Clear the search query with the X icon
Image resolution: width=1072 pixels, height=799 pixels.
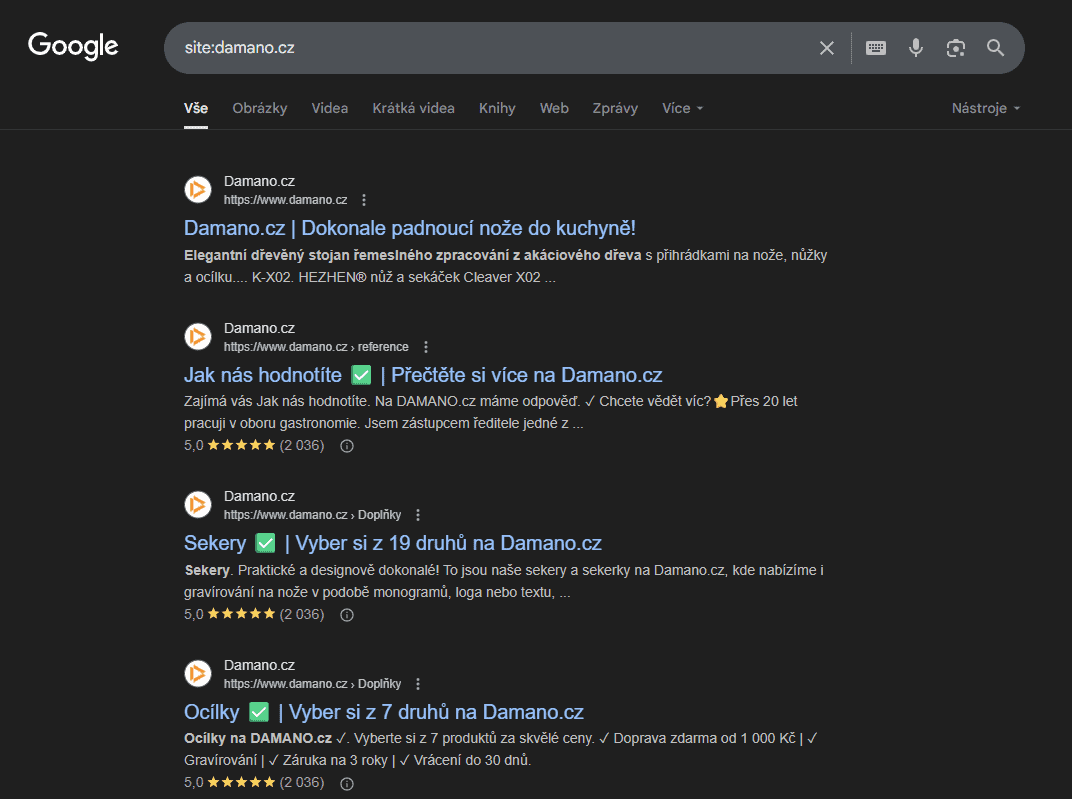click(x=827, y=47)
